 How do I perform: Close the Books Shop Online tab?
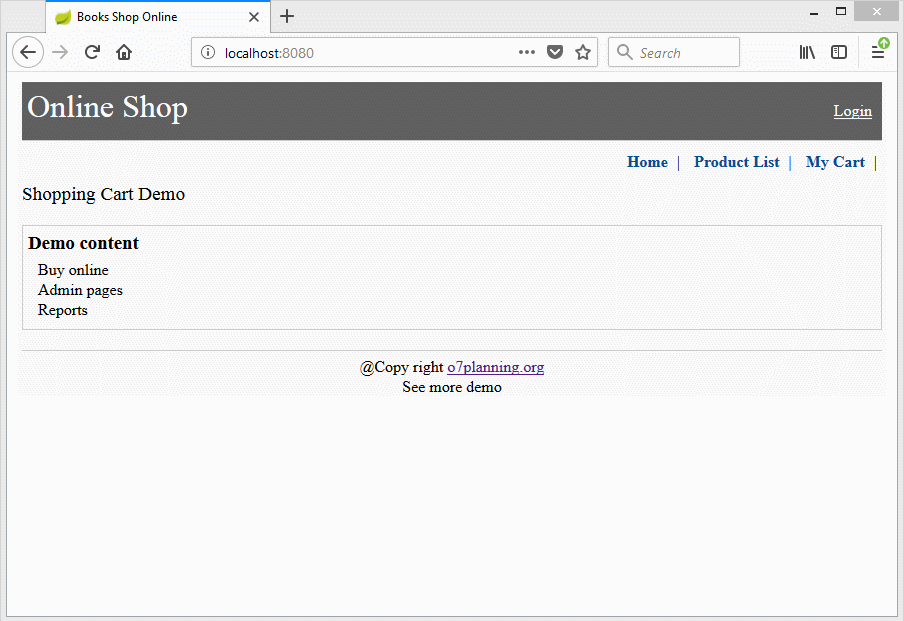click(254, 17)
